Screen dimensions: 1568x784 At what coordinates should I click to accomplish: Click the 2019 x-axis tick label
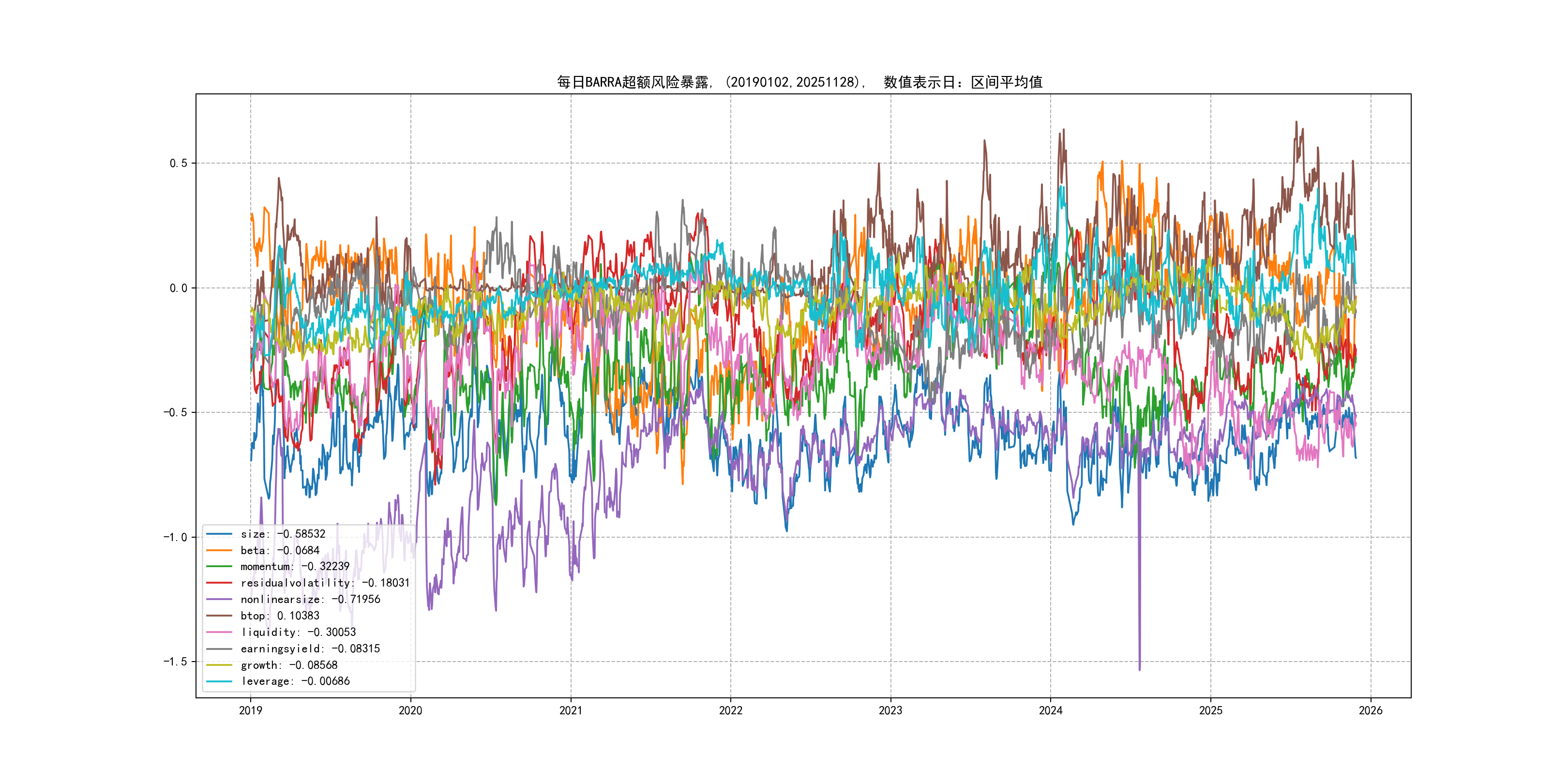pos(250,710)
